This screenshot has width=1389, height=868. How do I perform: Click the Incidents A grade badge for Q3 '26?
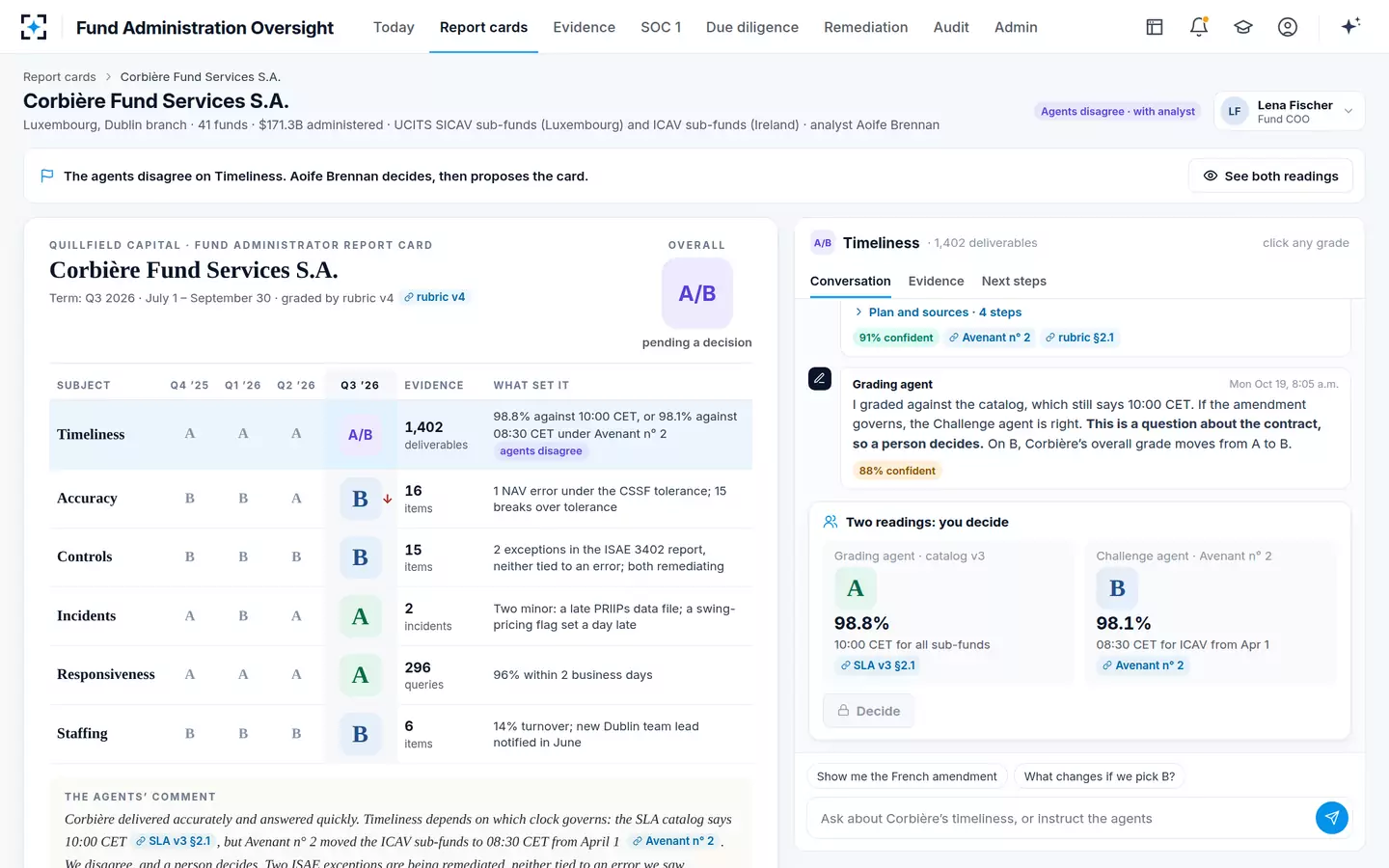(361, 616)
